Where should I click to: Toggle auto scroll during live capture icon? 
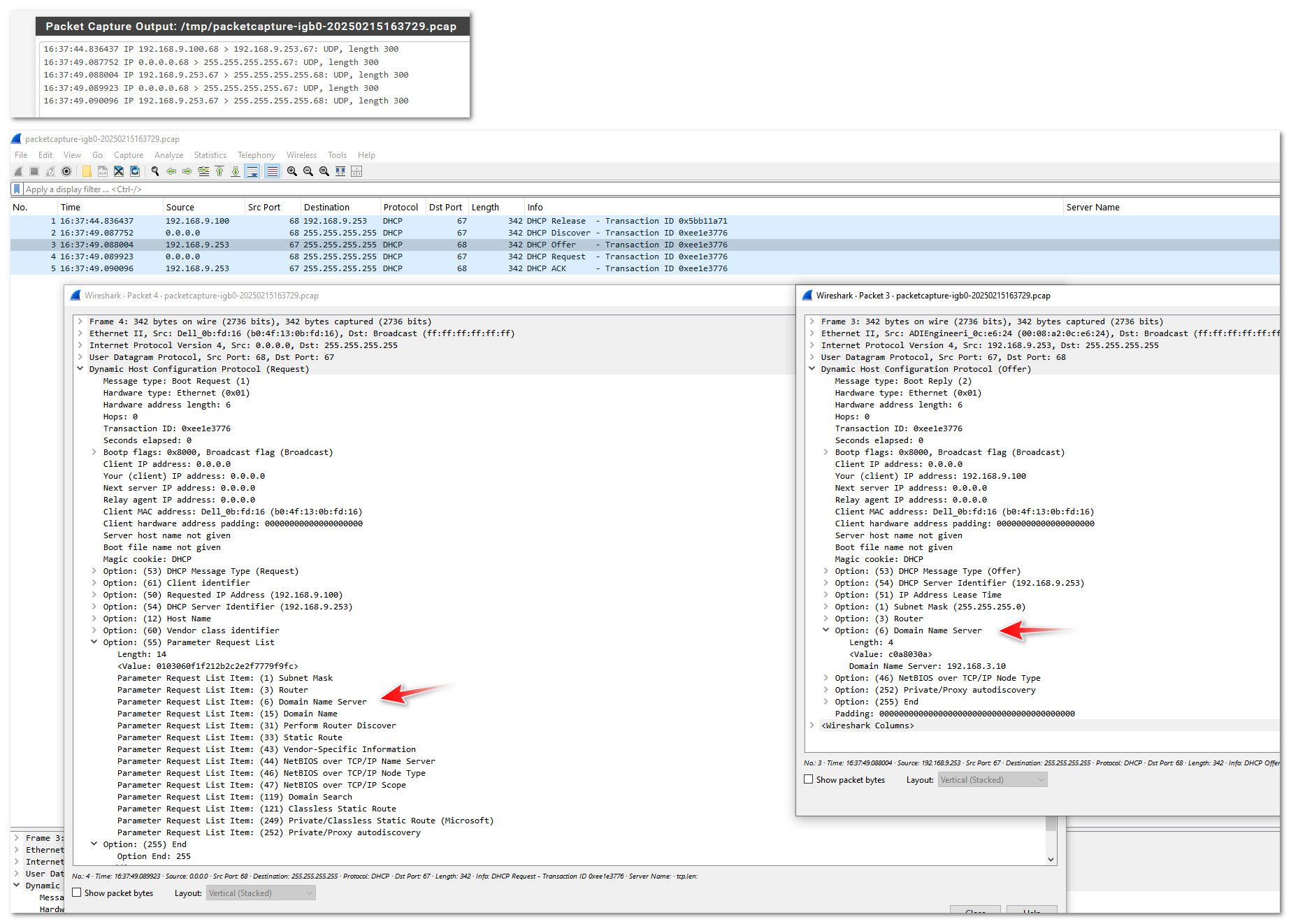pos(252,171)
